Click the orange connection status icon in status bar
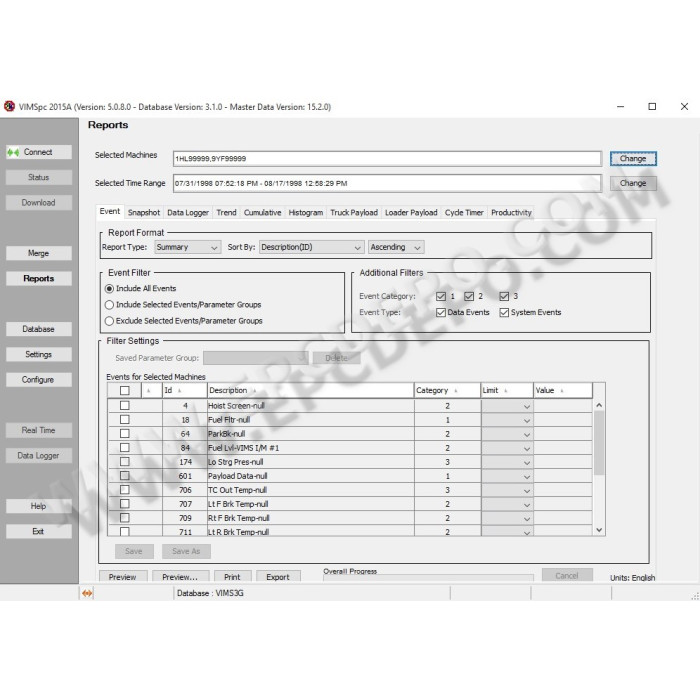This screenshot has height=700, width=700. click(x=87, y=593)
